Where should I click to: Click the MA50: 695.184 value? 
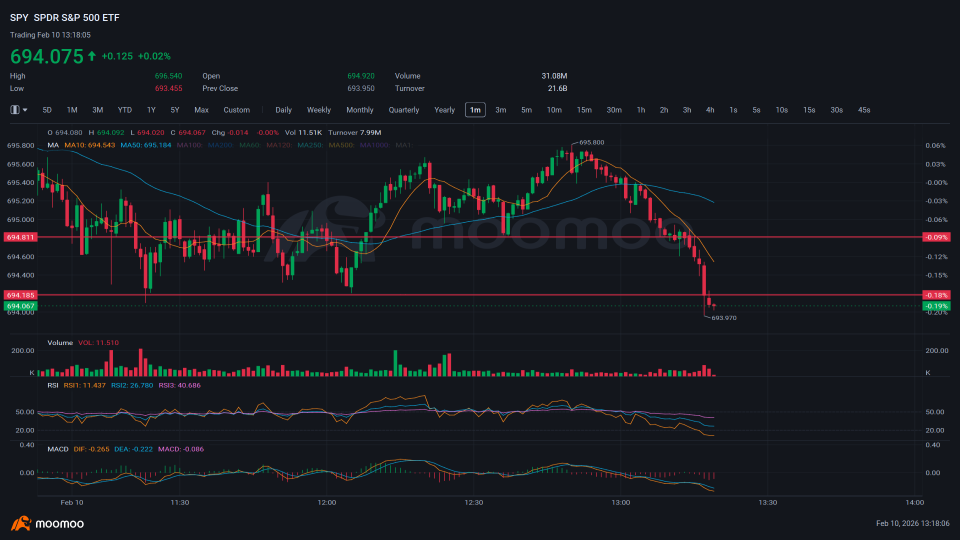coord(146,145)
